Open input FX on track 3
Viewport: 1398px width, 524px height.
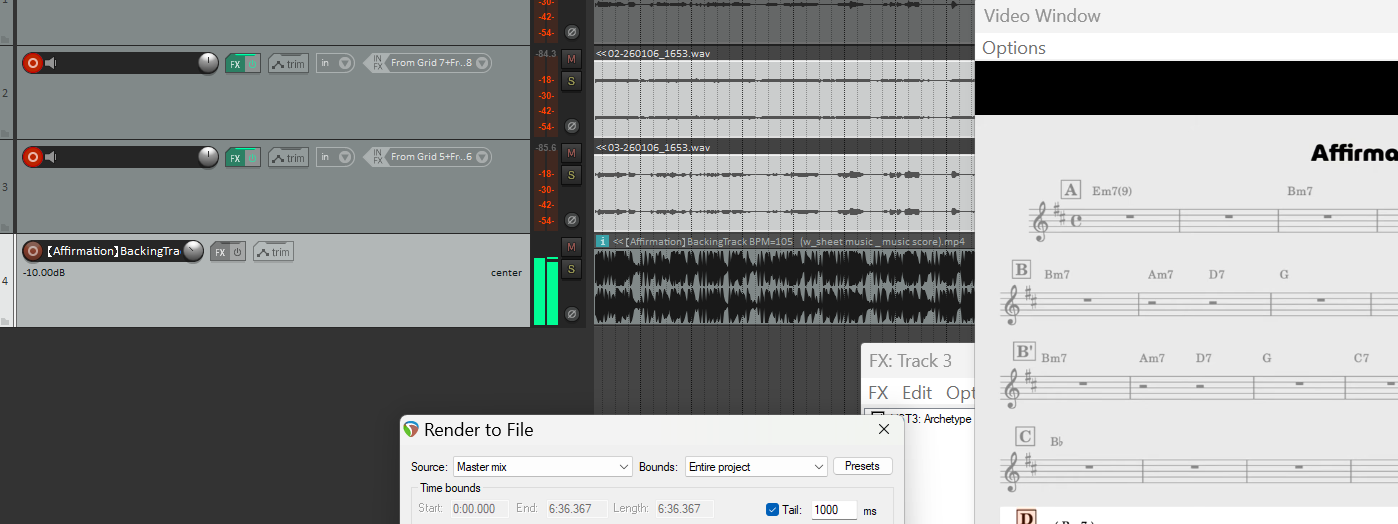(376, 157)
